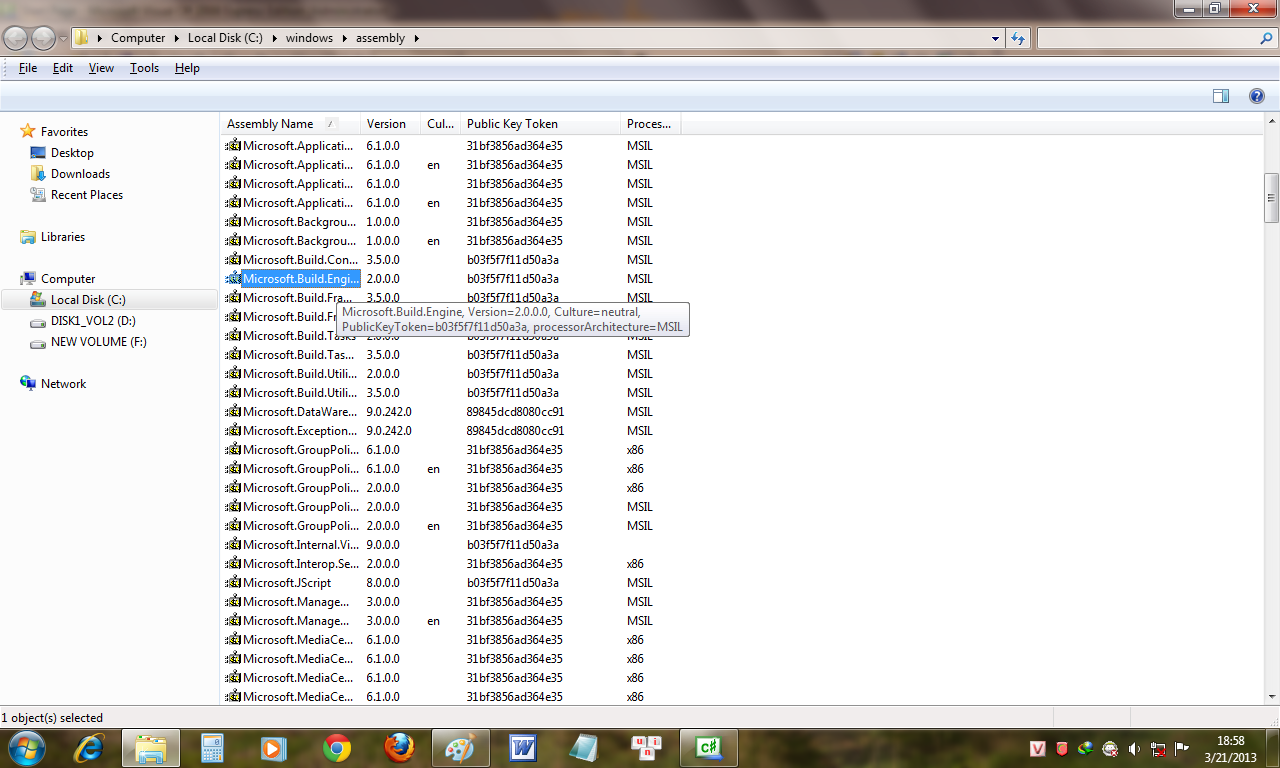
Task: Open the Calculator taskbar icon
Action: [213, 747]
